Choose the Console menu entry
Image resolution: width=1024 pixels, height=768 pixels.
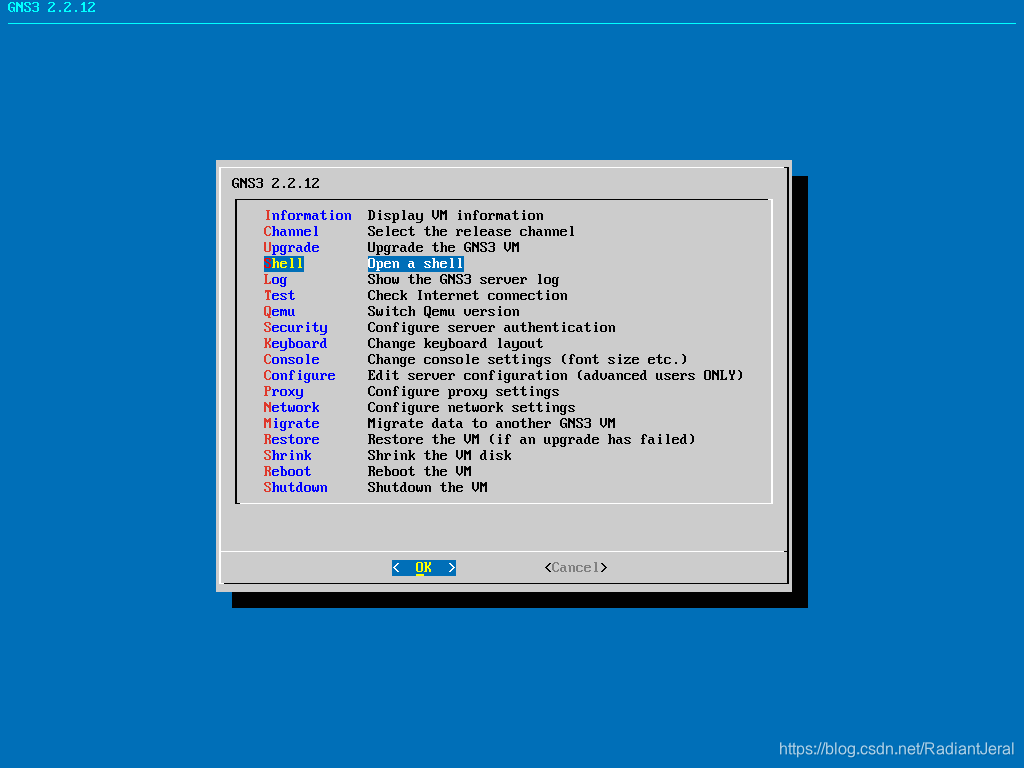291,360
